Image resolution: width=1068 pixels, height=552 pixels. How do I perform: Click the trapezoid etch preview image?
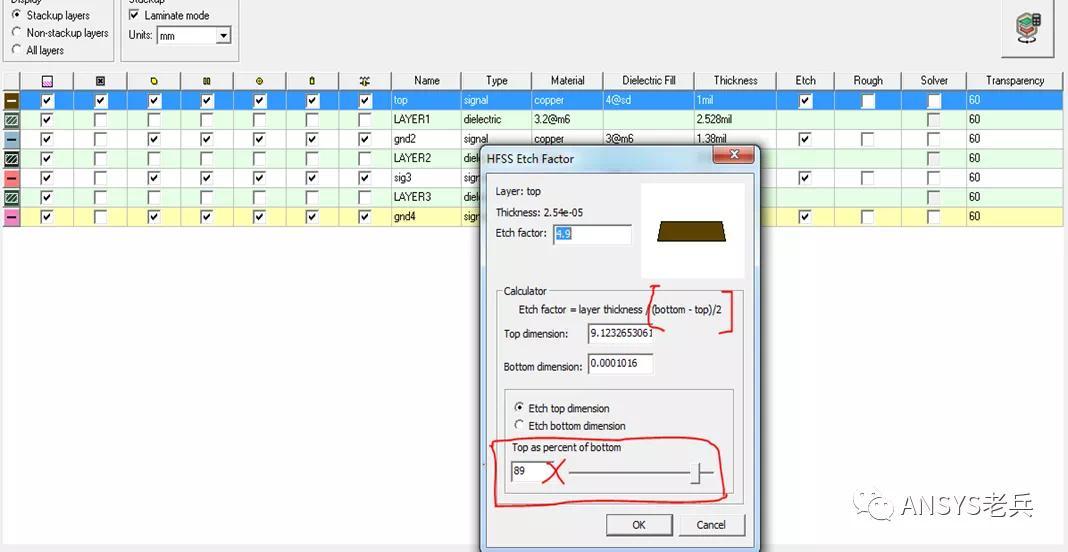691,230
